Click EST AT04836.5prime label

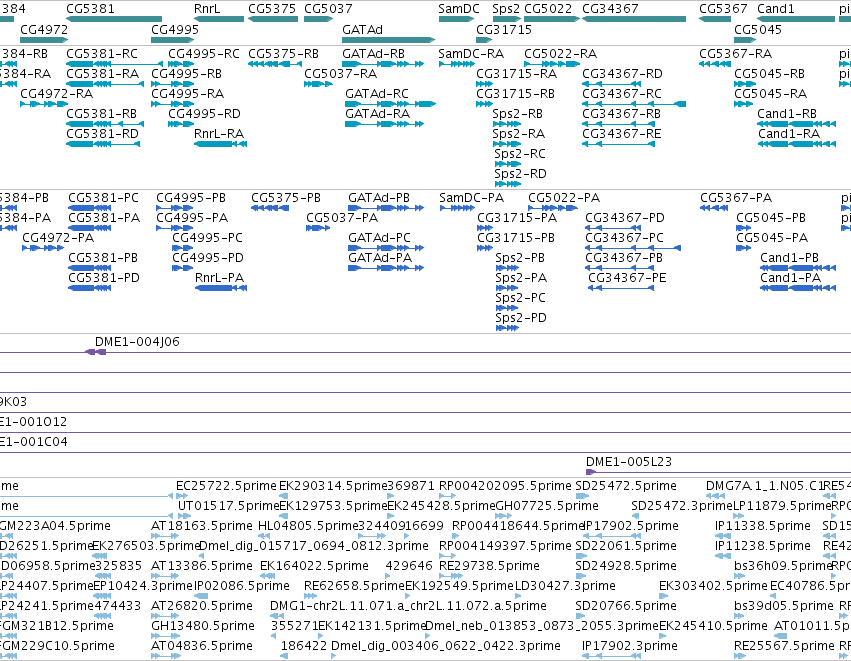202,646
